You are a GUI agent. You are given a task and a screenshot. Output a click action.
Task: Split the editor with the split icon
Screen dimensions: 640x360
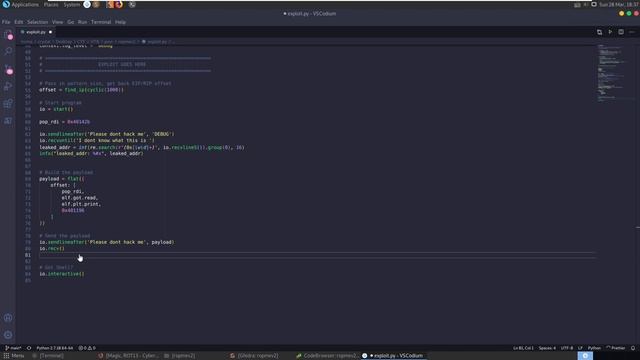pyautogui.click(x=621, y=32)
